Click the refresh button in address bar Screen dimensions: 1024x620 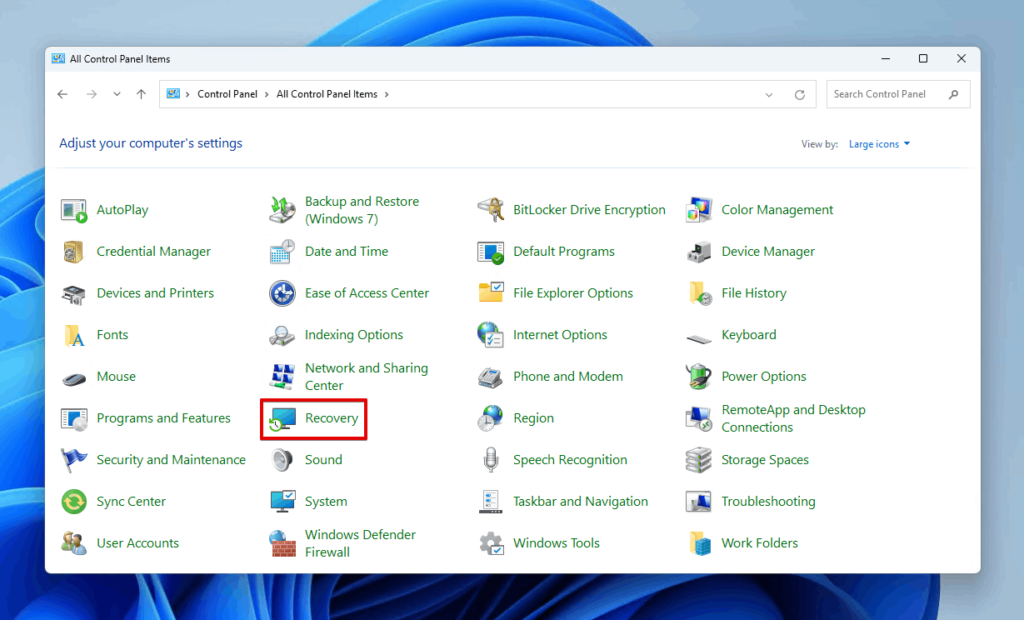800,93
